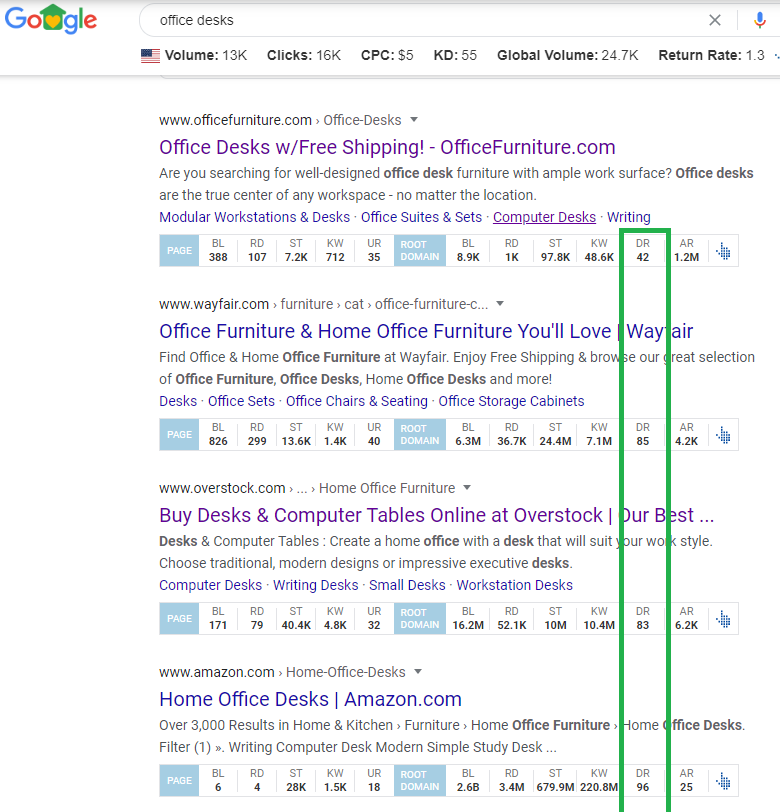Select the US flag country icon
780x812 pixels.
click(x=150, y=55)
